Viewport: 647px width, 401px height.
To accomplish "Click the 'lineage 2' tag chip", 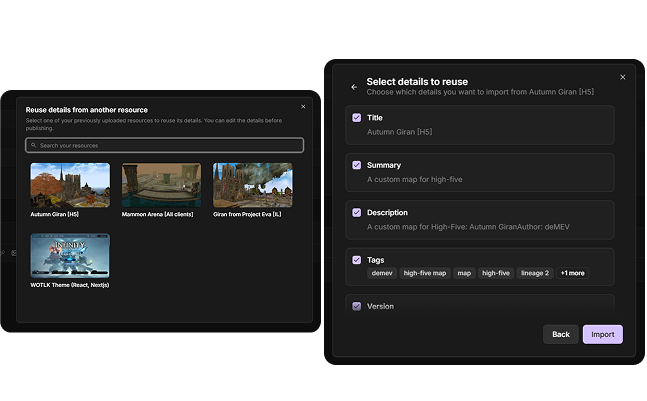I will pyautogui.click(x=535, y=273).
